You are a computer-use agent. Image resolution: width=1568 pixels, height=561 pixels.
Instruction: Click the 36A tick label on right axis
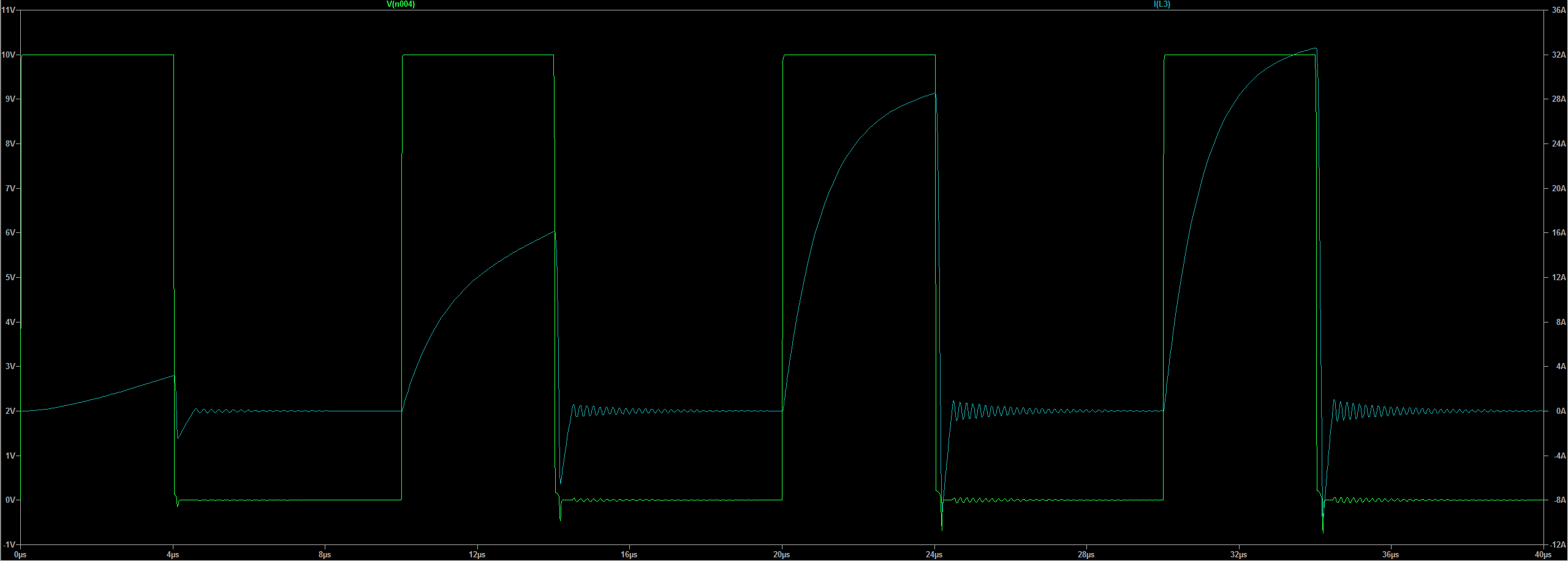(x=1558, y=10)
